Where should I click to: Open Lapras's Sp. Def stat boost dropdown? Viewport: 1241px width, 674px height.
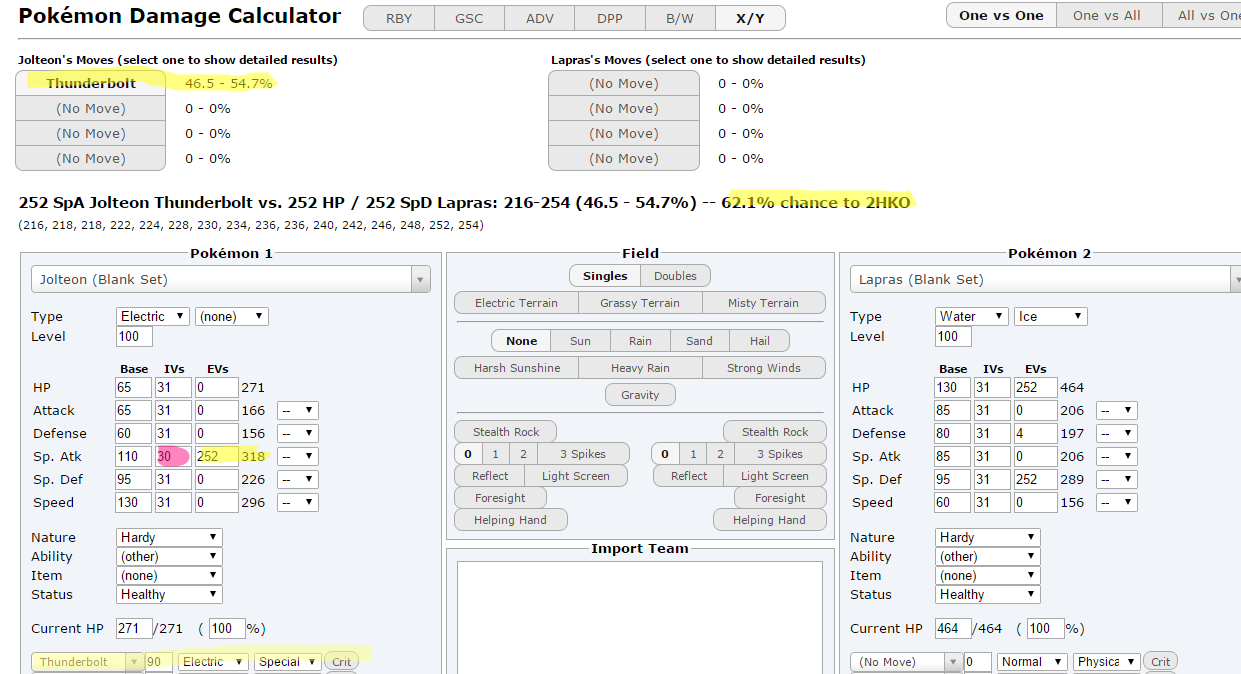click(1117, 479)
